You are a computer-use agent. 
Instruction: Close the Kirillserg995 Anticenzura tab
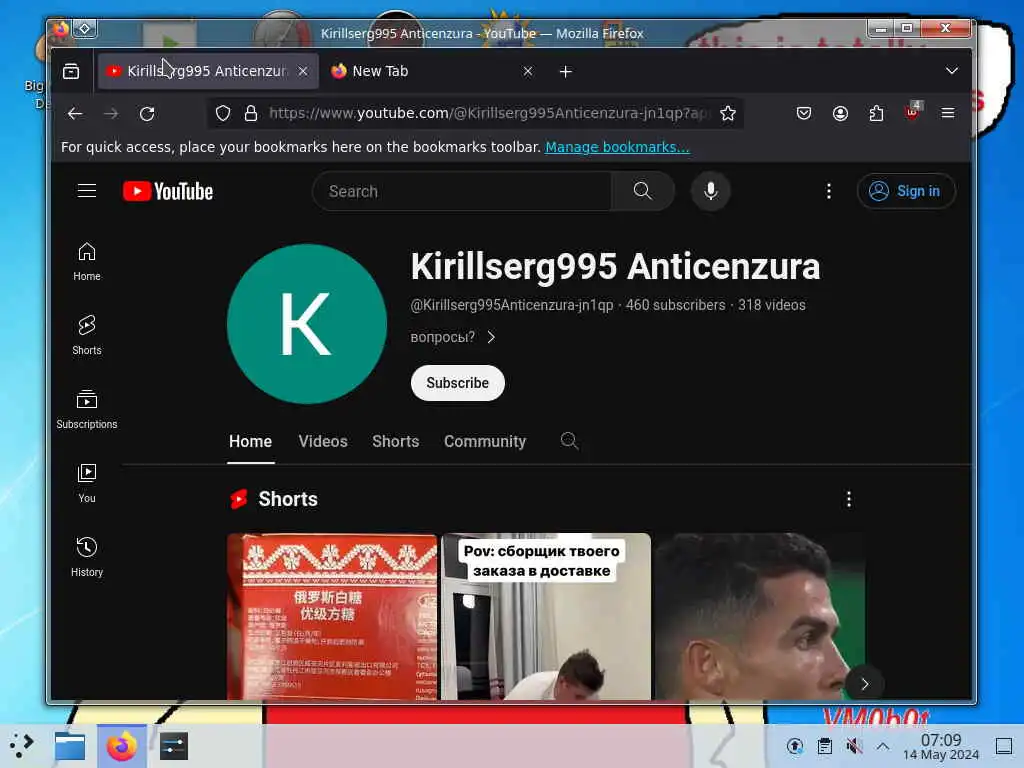pos(303,71)
